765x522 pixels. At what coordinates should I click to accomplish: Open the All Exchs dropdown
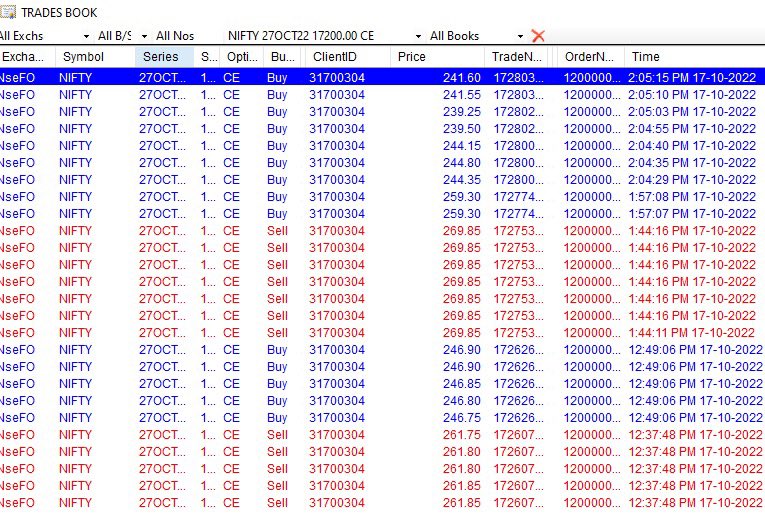pyautogui.click(x=86, y=36)
